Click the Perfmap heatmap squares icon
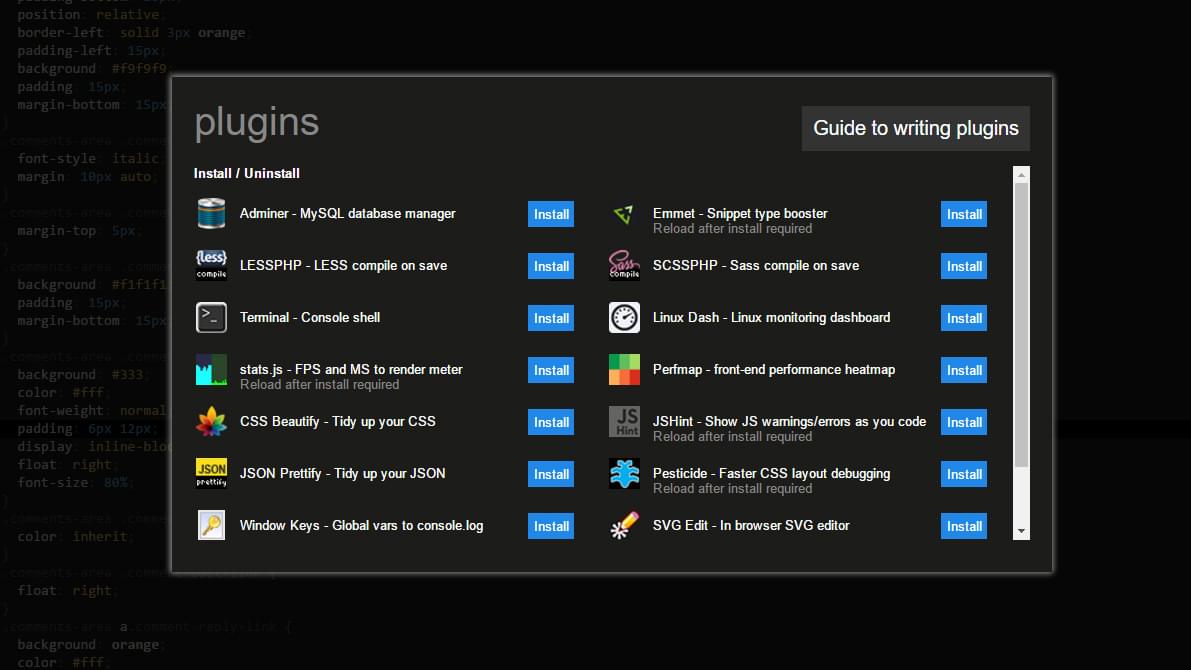1191x670 pixels. coord(624,369)
